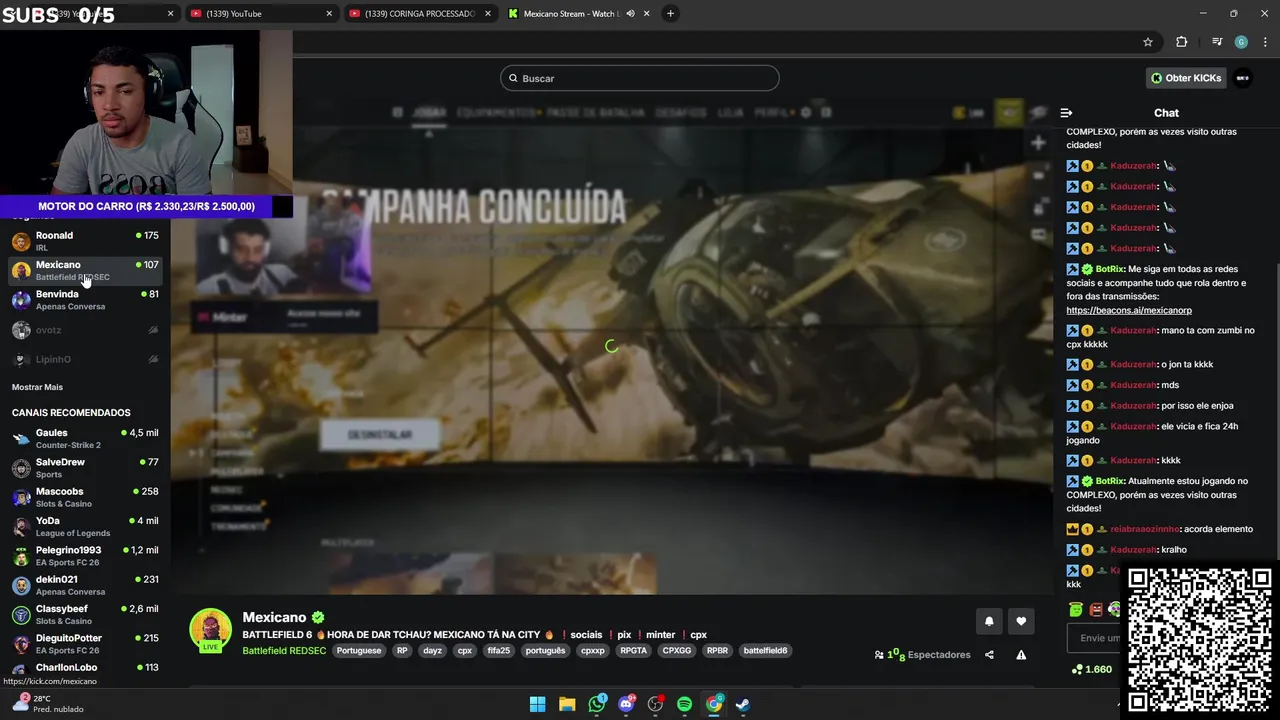Click the Buscar search field
Viewport: 1280px width, 720px height.
click(640, 78)
